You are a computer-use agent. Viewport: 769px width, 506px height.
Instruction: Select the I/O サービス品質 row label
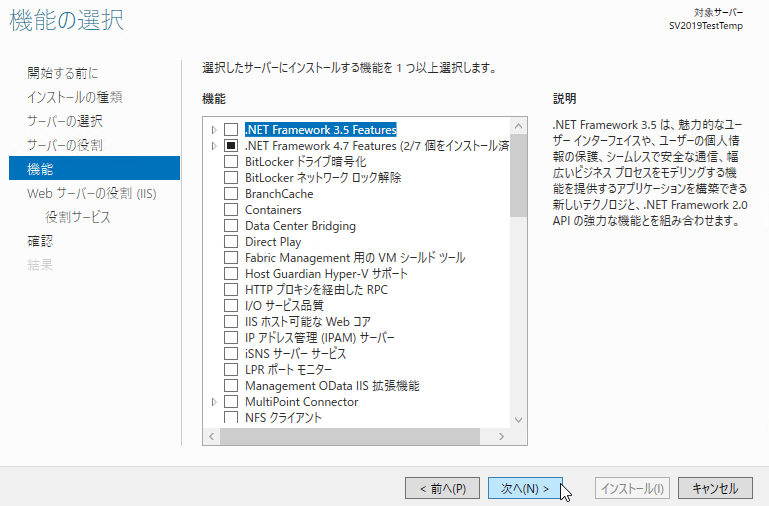coord(284,306)
